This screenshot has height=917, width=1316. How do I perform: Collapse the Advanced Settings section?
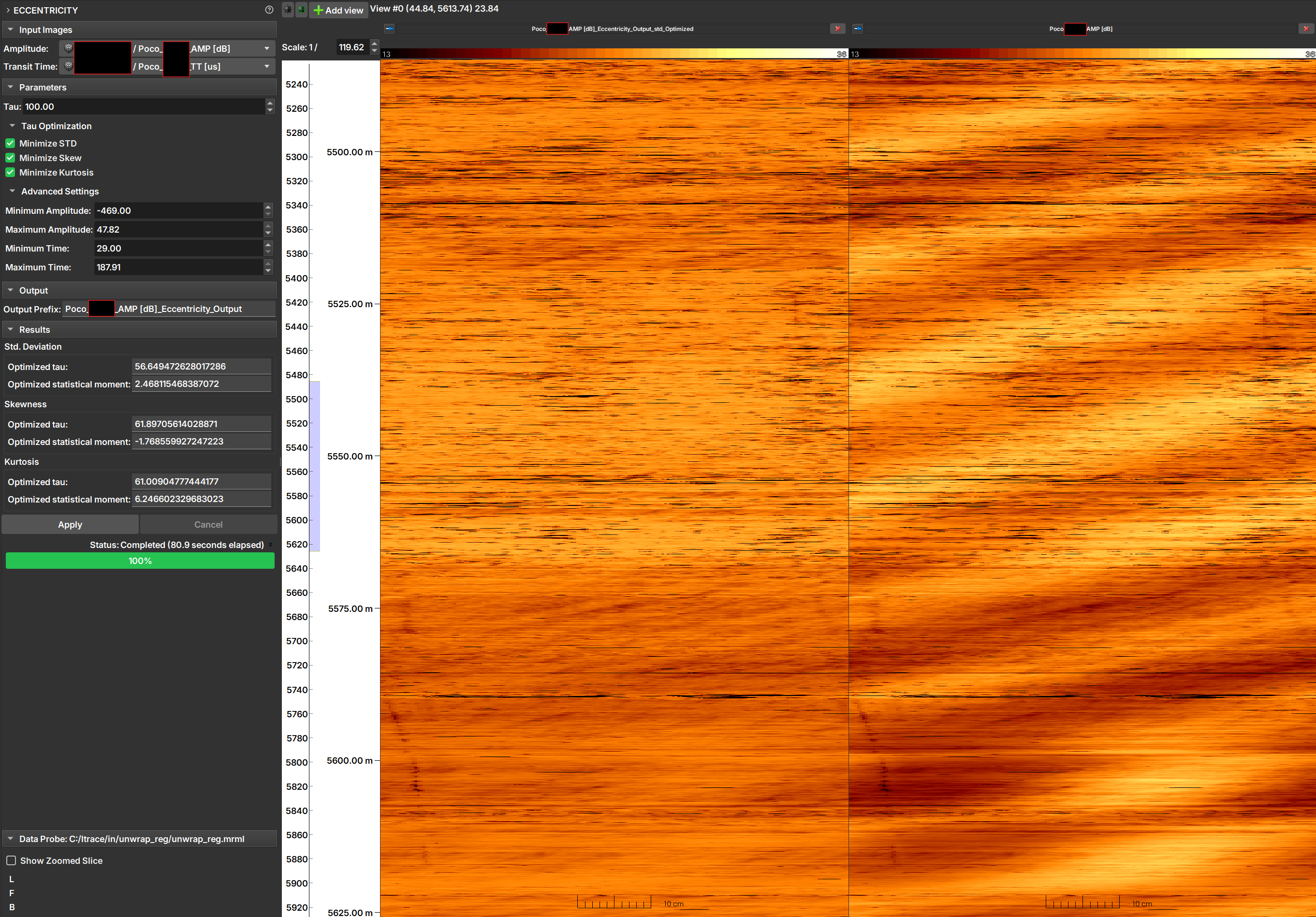tap(13, 191)
